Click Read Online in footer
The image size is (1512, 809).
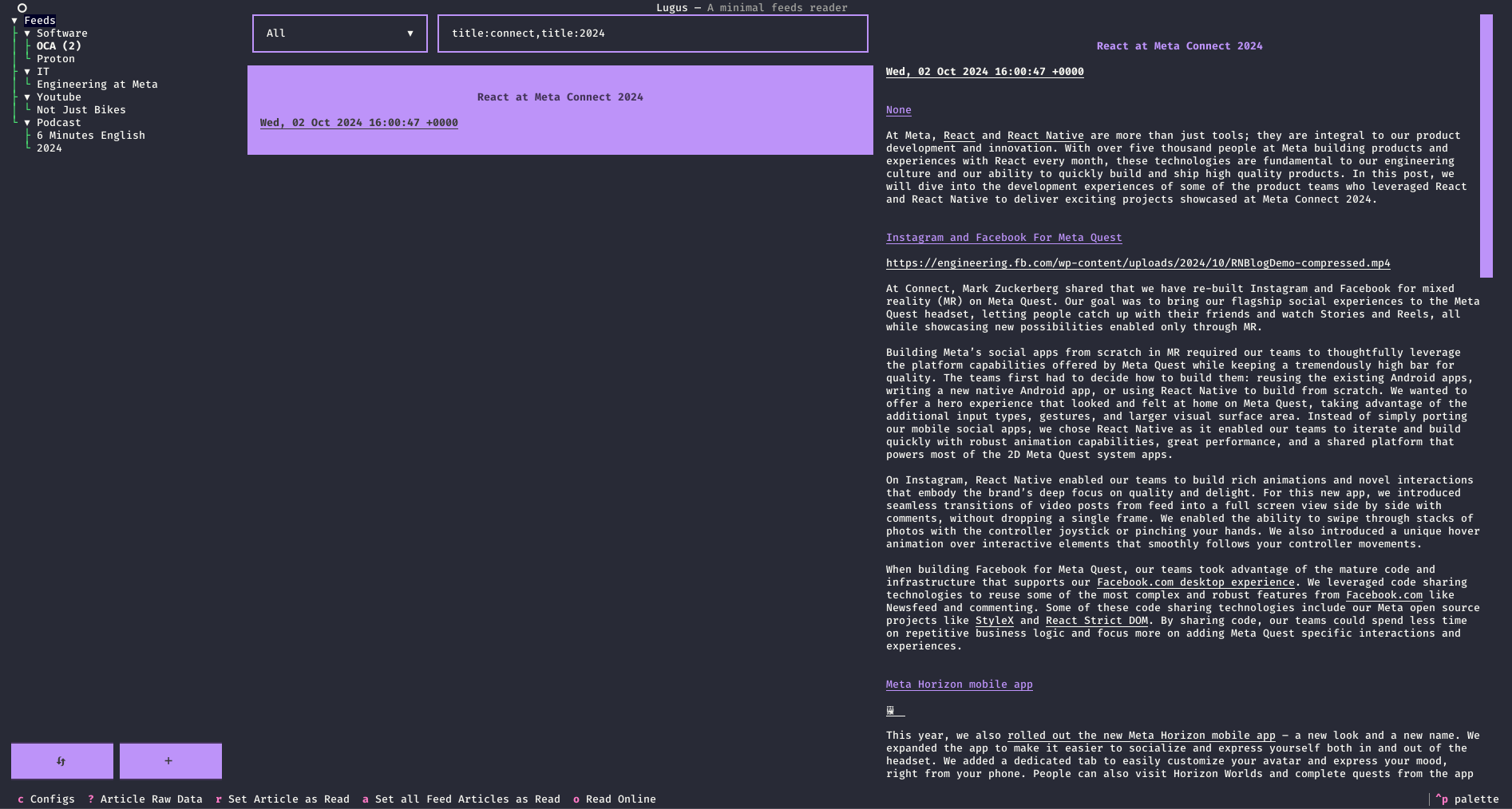(x=615, y=799)
